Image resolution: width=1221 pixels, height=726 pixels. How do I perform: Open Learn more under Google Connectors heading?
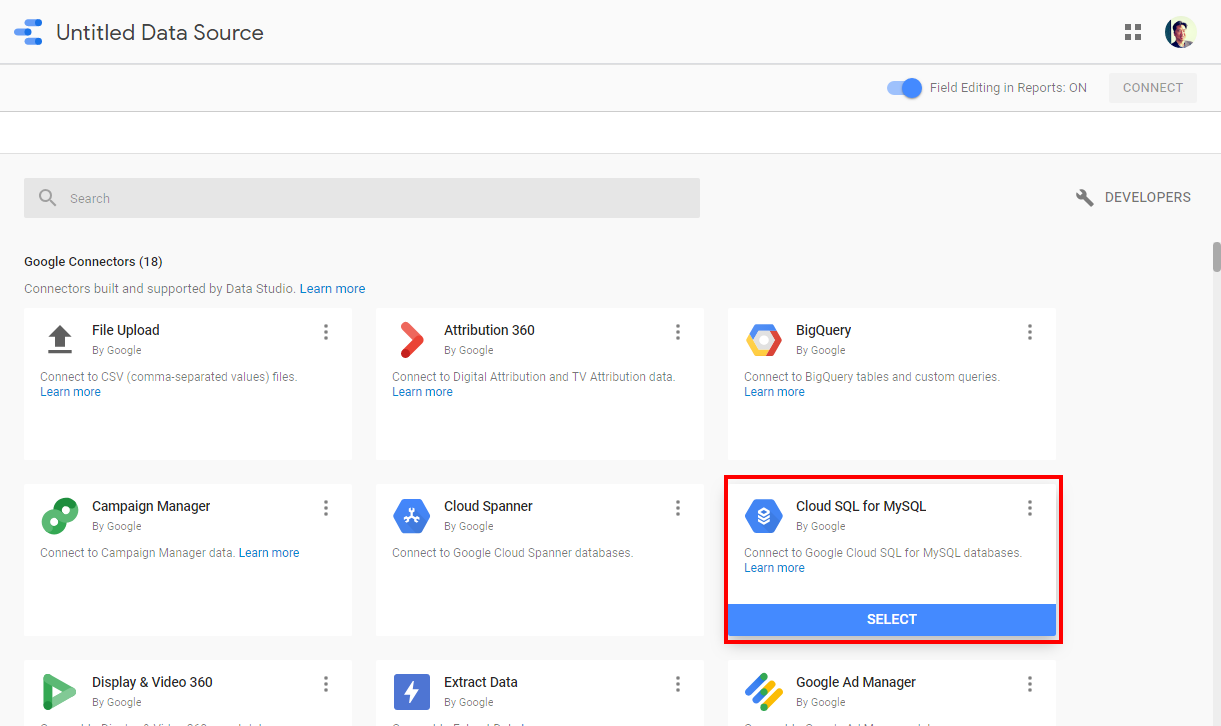coord(332,289)
